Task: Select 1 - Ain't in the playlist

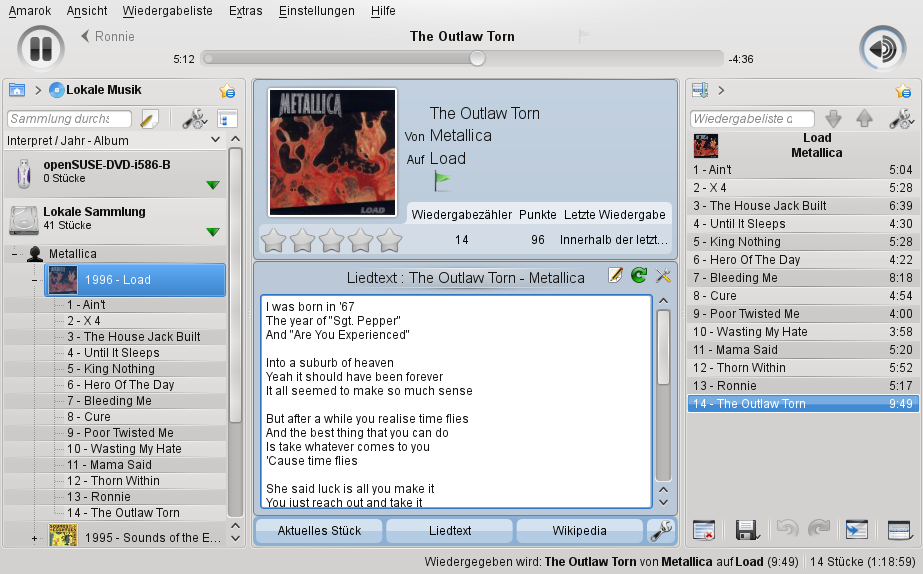Action: (x=803, y=170)
